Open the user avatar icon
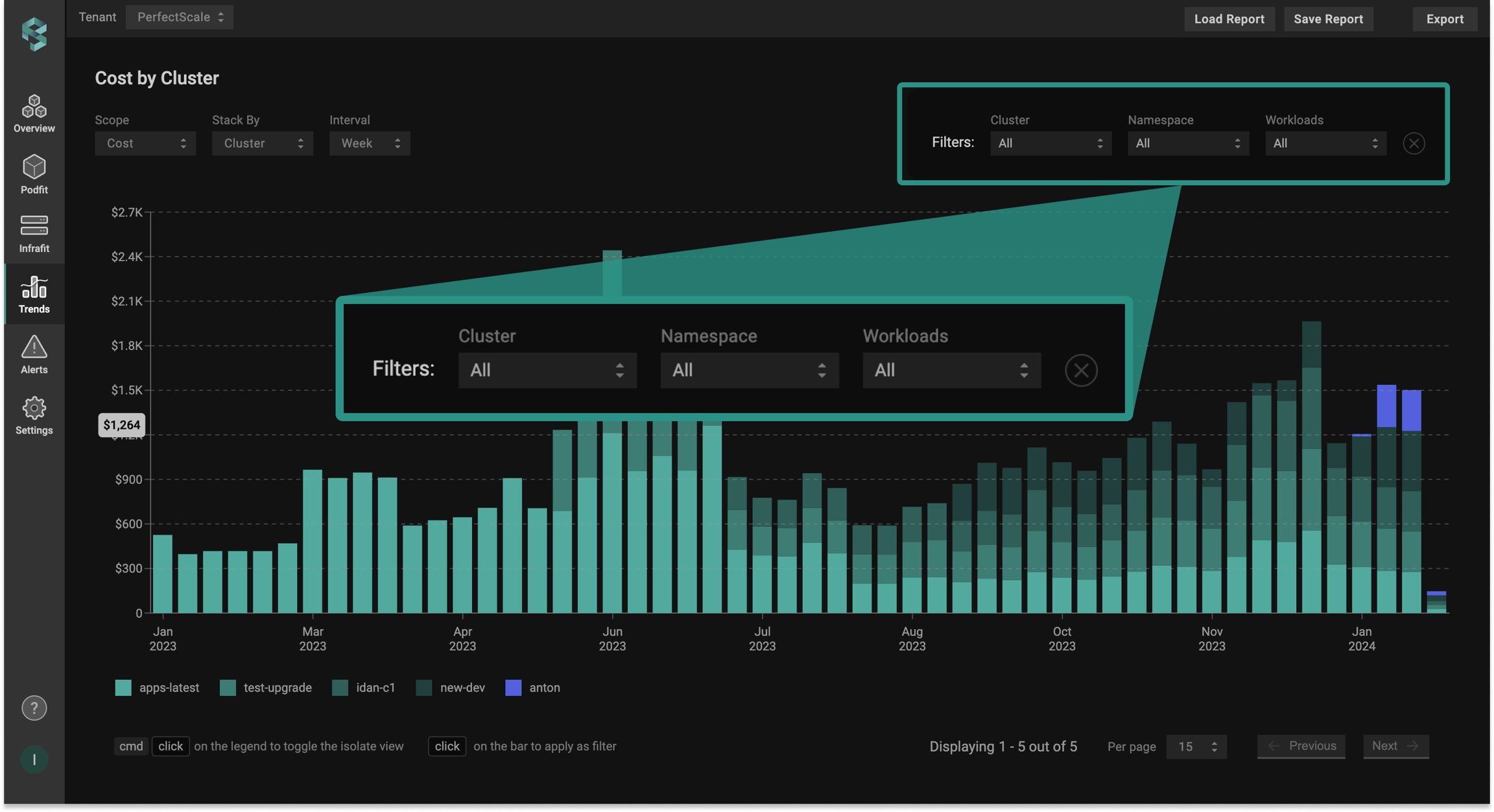Image resolution: width=1494 pixels, height=812 pixels. (34, 760)
